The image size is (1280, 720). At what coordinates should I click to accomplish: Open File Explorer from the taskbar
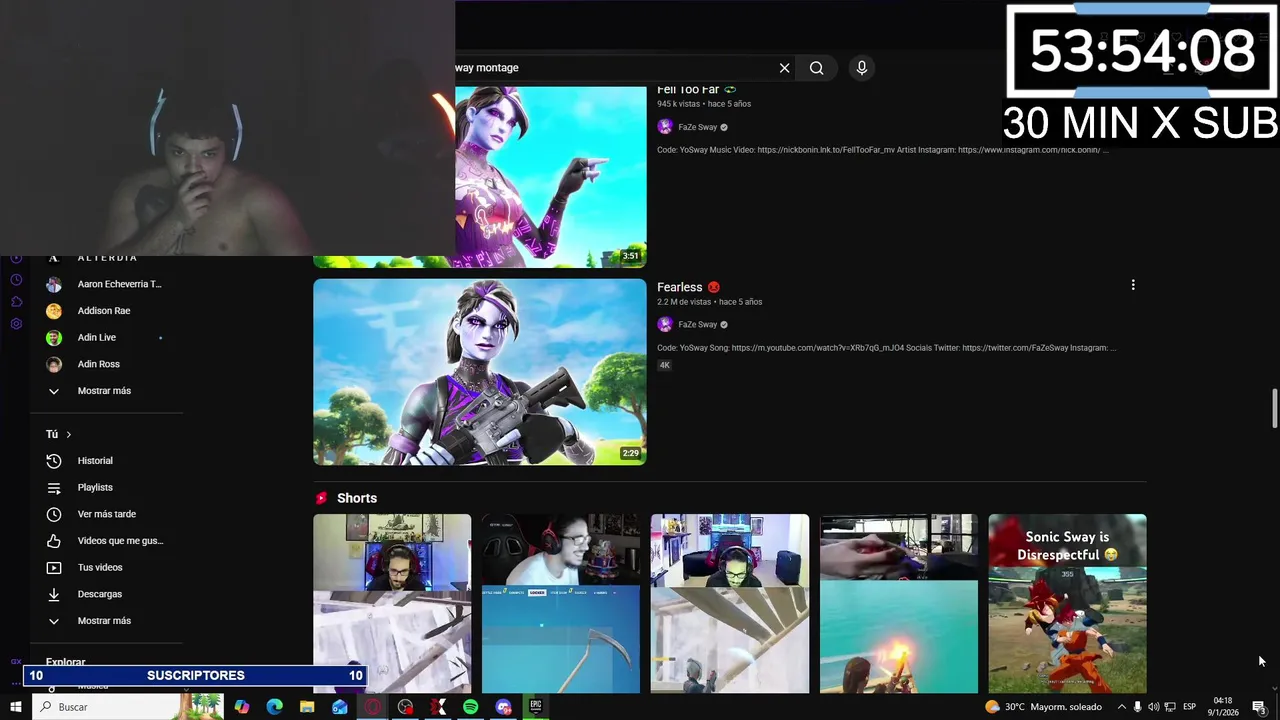tap(307, 707)
